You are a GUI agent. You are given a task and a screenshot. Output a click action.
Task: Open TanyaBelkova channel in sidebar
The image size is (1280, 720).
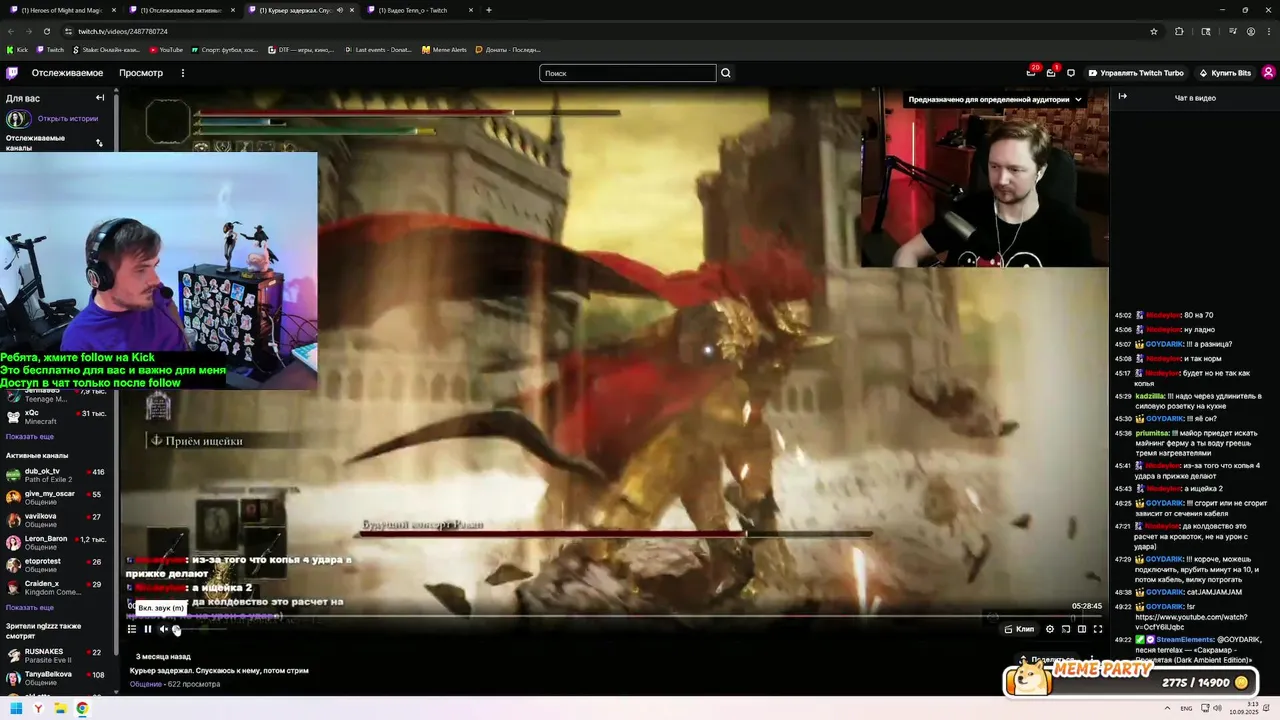point(58,678)
